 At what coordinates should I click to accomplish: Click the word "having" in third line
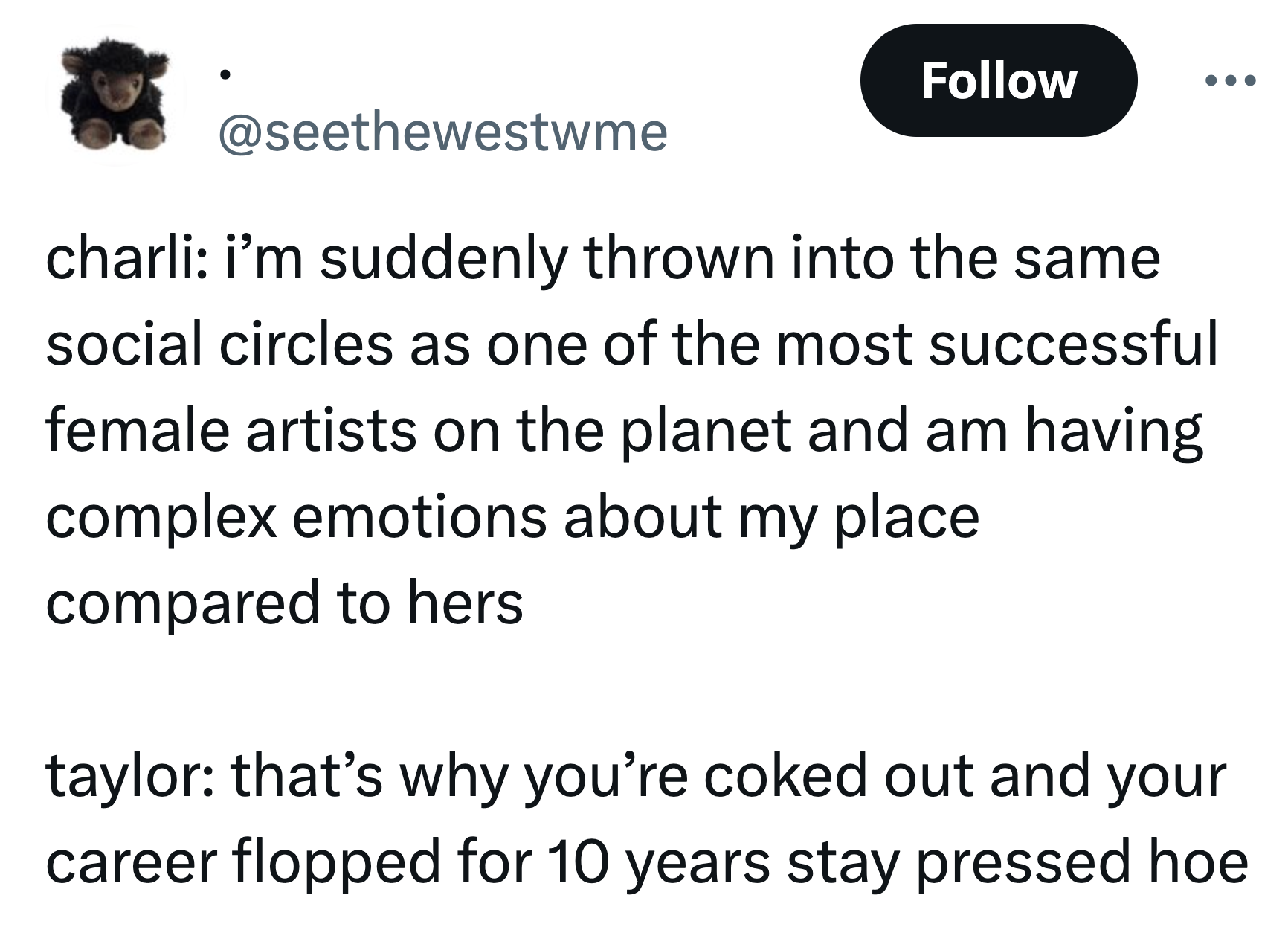click(x=1114, y=432)
